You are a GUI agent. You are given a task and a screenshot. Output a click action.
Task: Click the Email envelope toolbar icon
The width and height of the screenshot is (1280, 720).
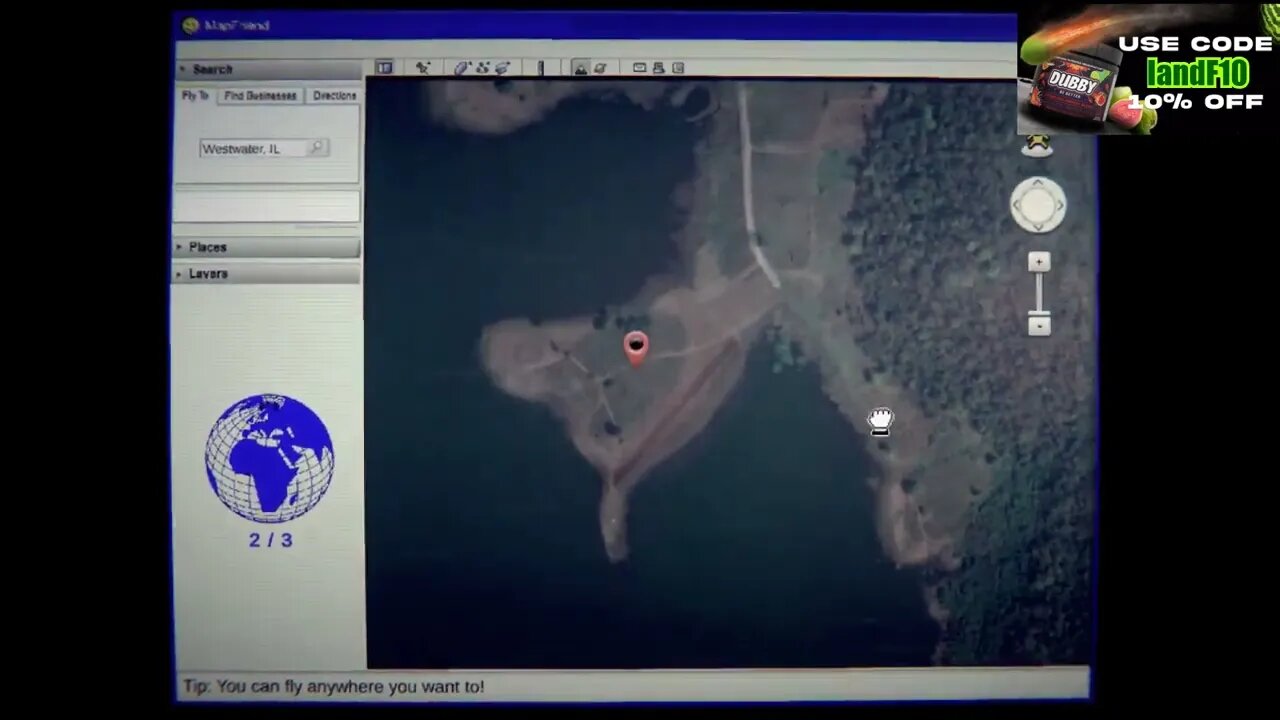(640, 68)
